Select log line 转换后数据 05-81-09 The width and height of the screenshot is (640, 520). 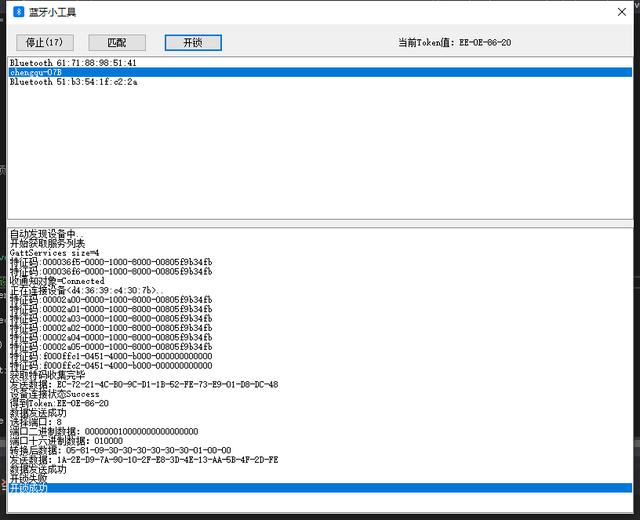click(320, 450)
